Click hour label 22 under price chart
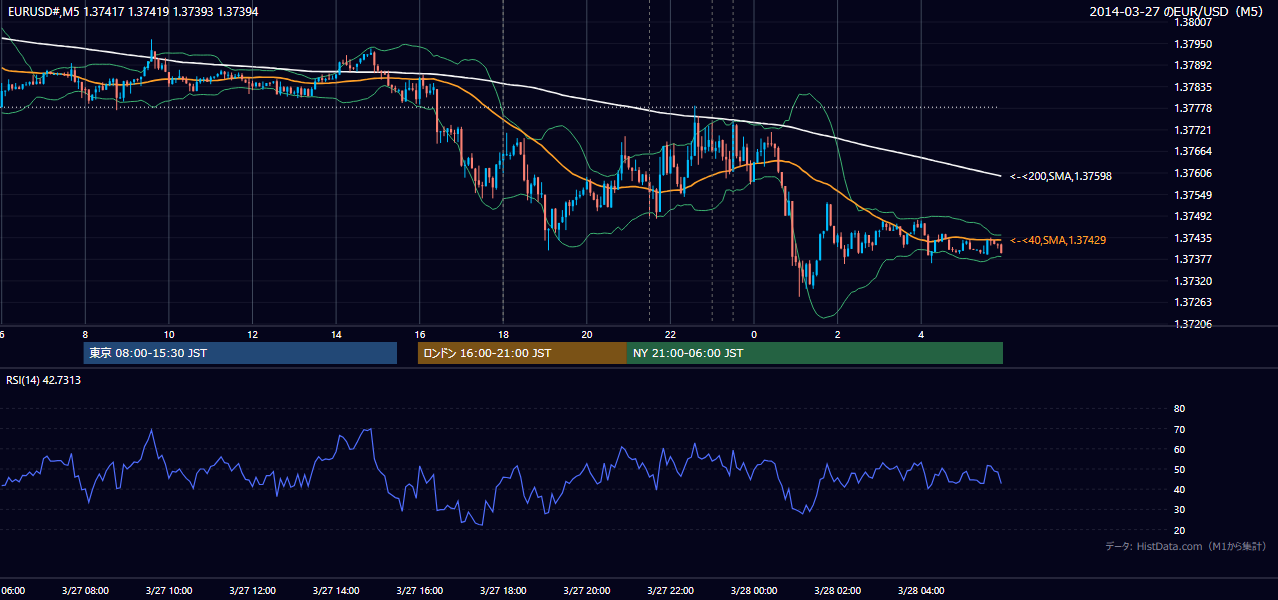Image resolution: width=1278 pixels, height=600 pixels. pyautogui.click(x=671, y=334)
